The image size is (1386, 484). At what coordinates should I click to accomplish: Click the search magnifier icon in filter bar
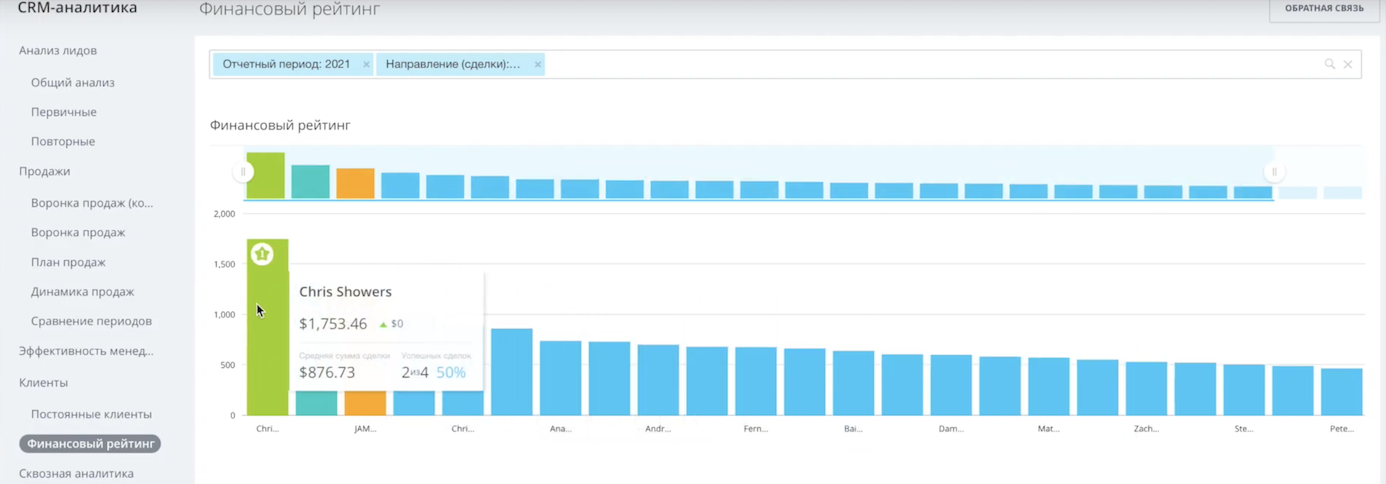point(1330,64)
